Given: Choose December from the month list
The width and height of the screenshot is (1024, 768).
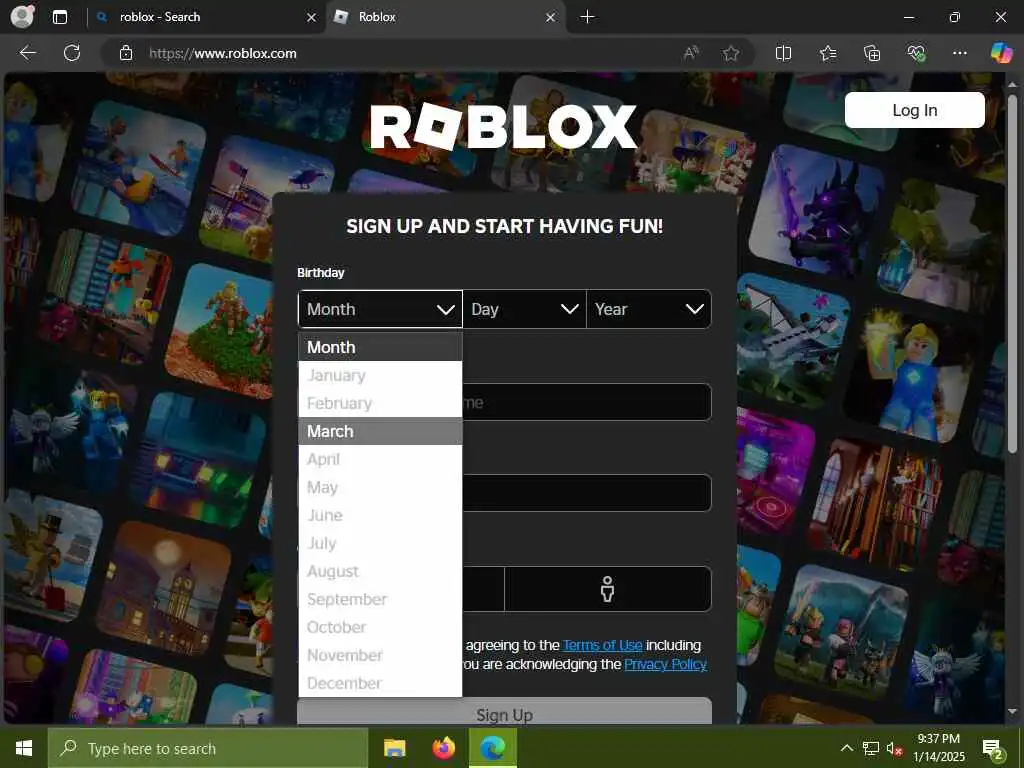Looking at the screenshot, I should click(380, 683).
